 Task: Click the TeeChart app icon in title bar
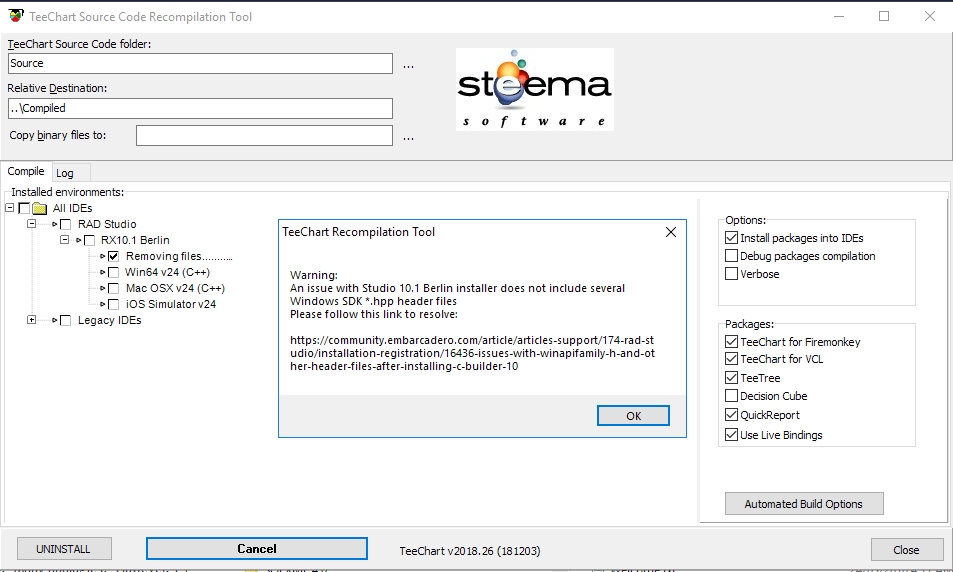(x=16, y=16)
